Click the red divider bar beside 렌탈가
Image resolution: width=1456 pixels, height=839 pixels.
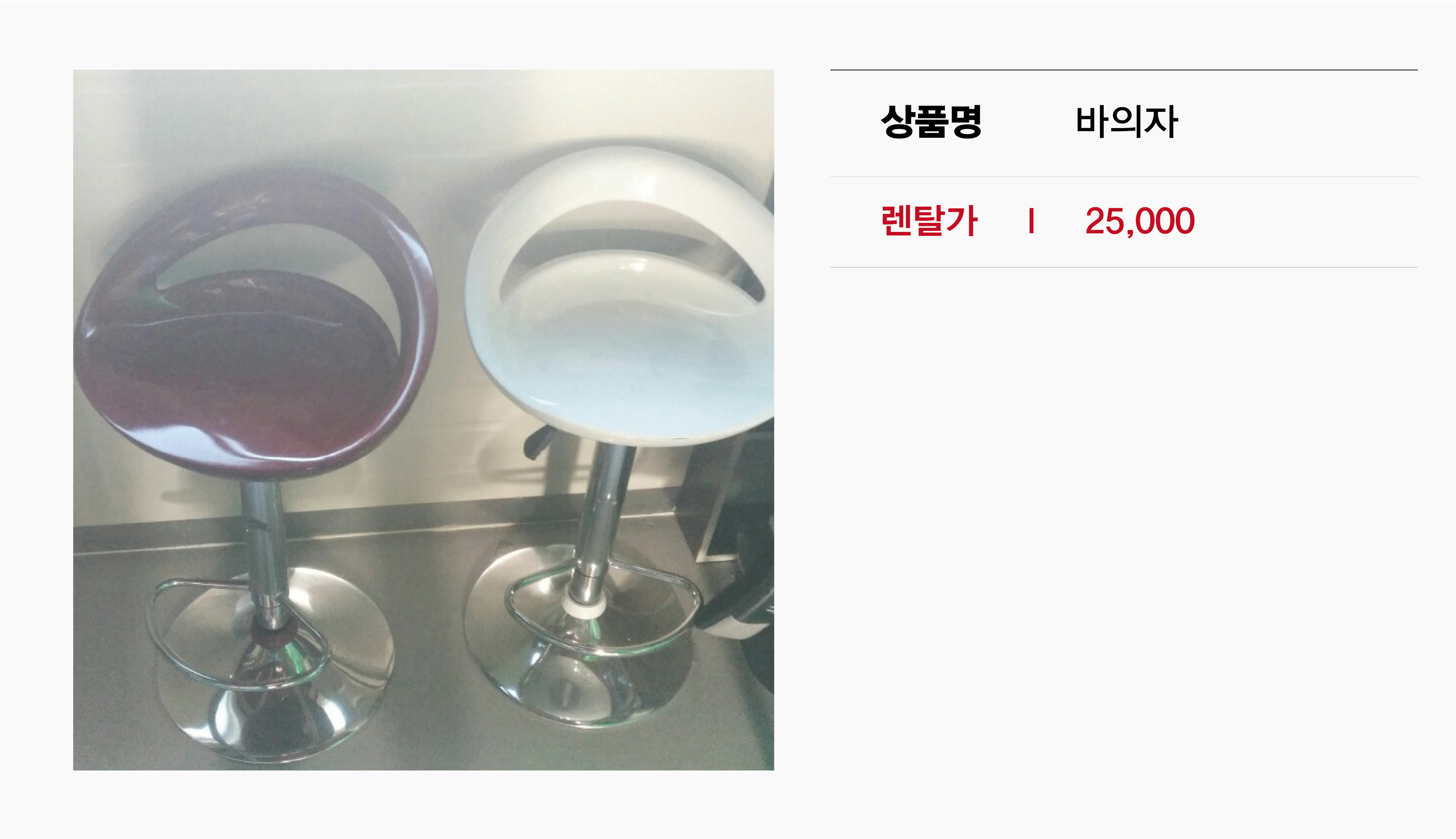(x=1031, y=221)
